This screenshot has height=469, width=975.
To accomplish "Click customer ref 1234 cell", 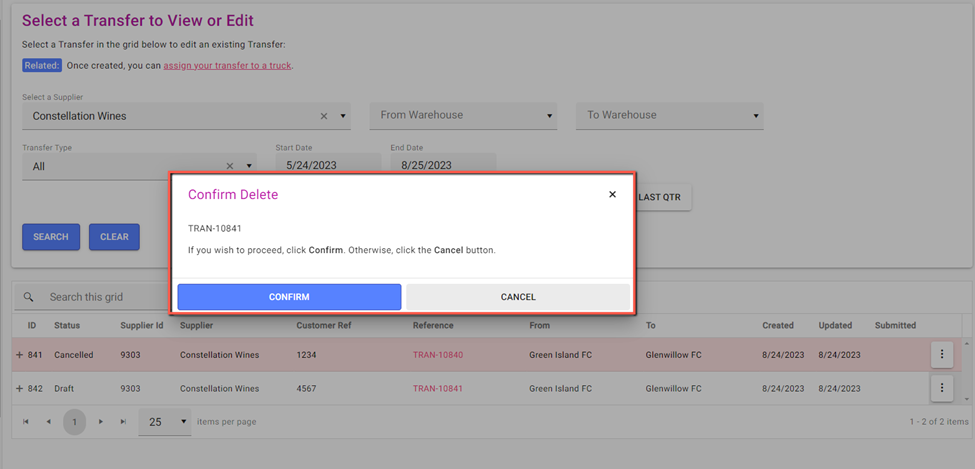I will point(306,355).
